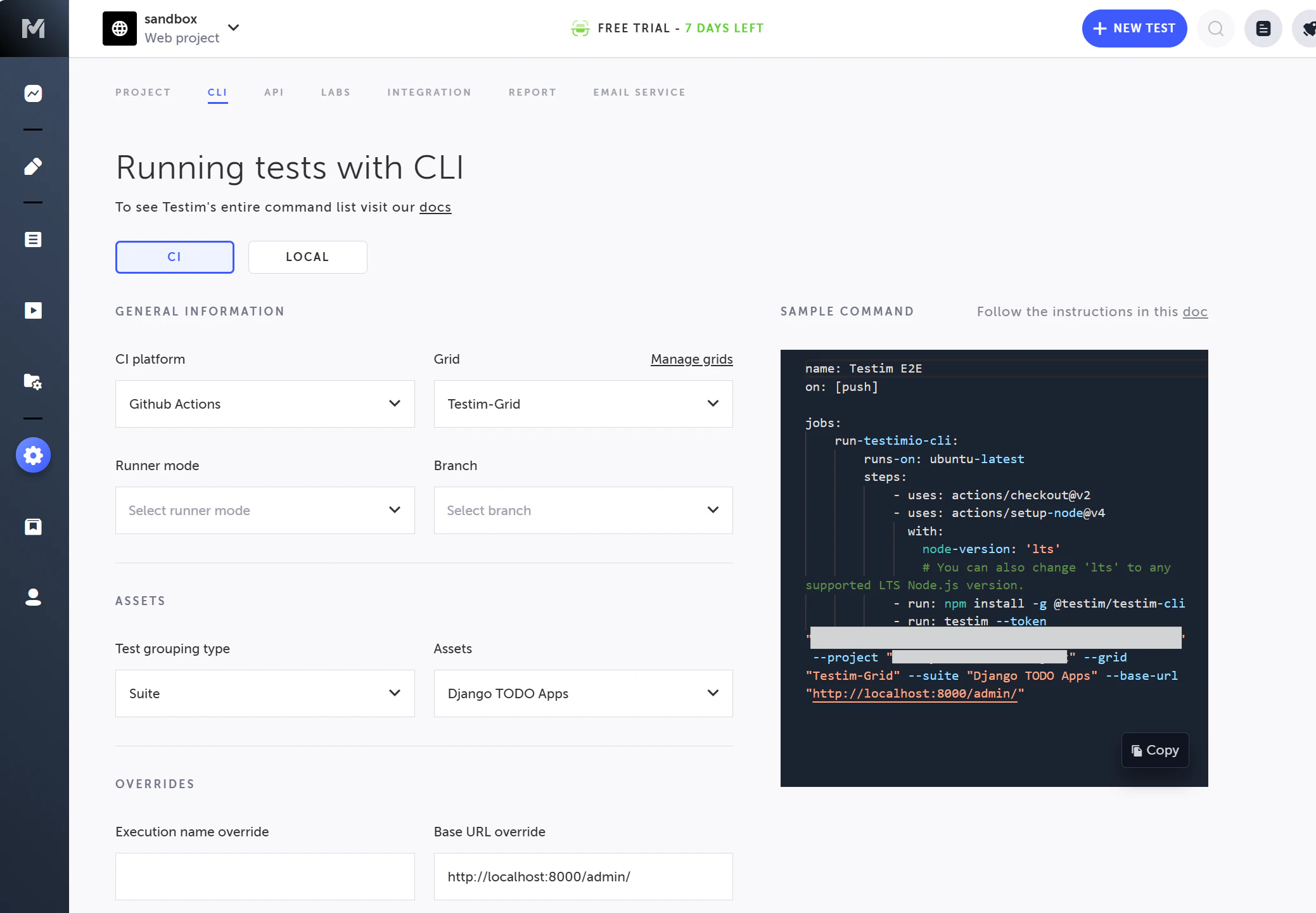Switch to the EMAIL SERVICE tab
This screenshot has width=1316, height=913.
(639, 93)
